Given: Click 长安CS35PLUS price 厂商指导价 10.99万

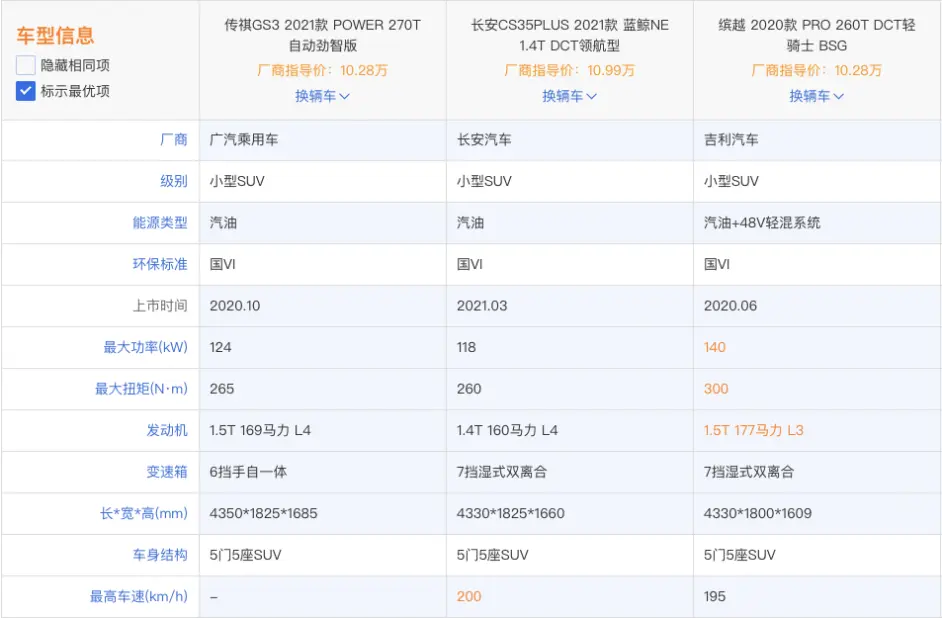Looking at the screenshot, I should click(570, 70).
